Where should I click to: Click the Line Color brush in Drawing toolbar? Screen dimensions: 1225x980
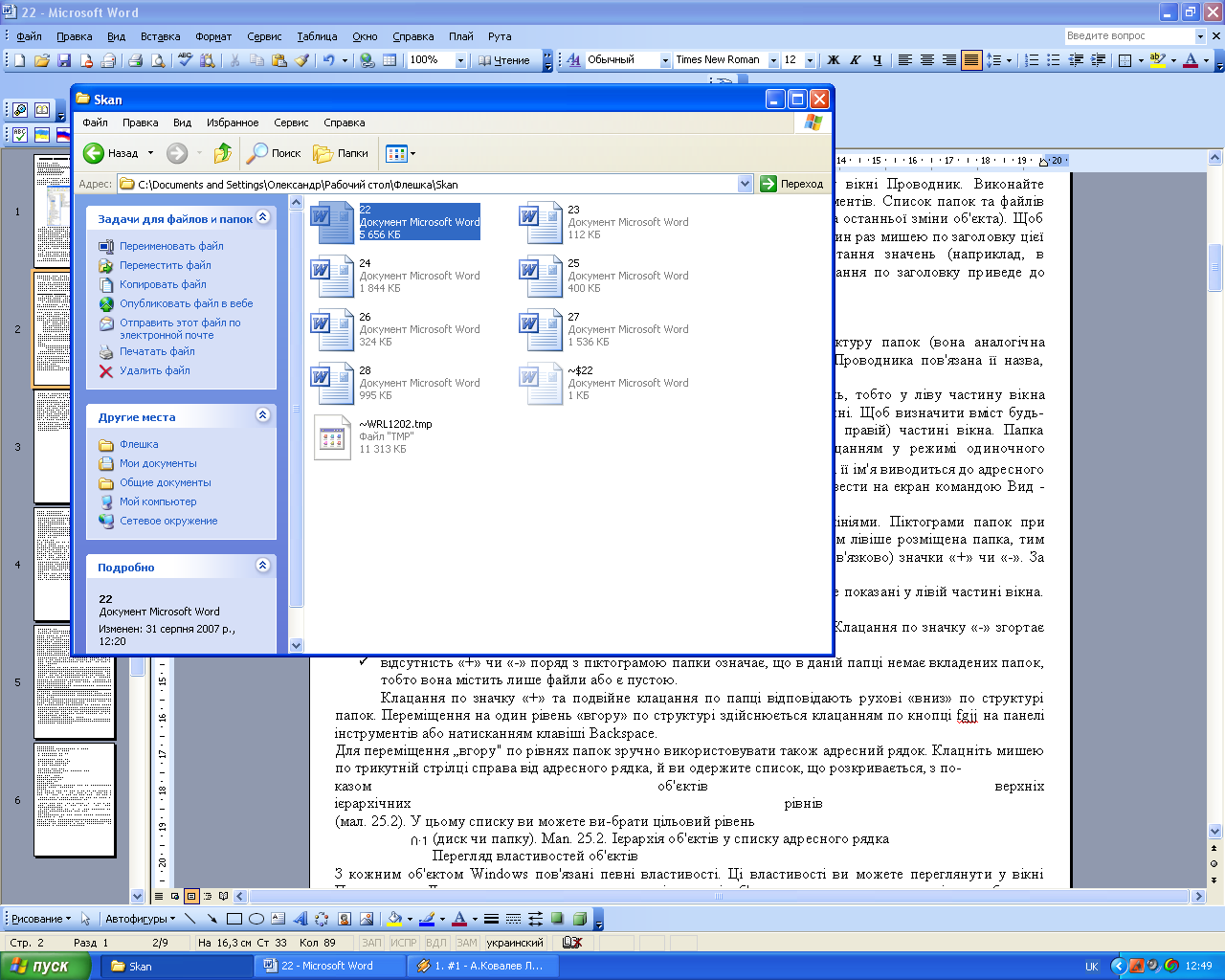tap(426, 919)
